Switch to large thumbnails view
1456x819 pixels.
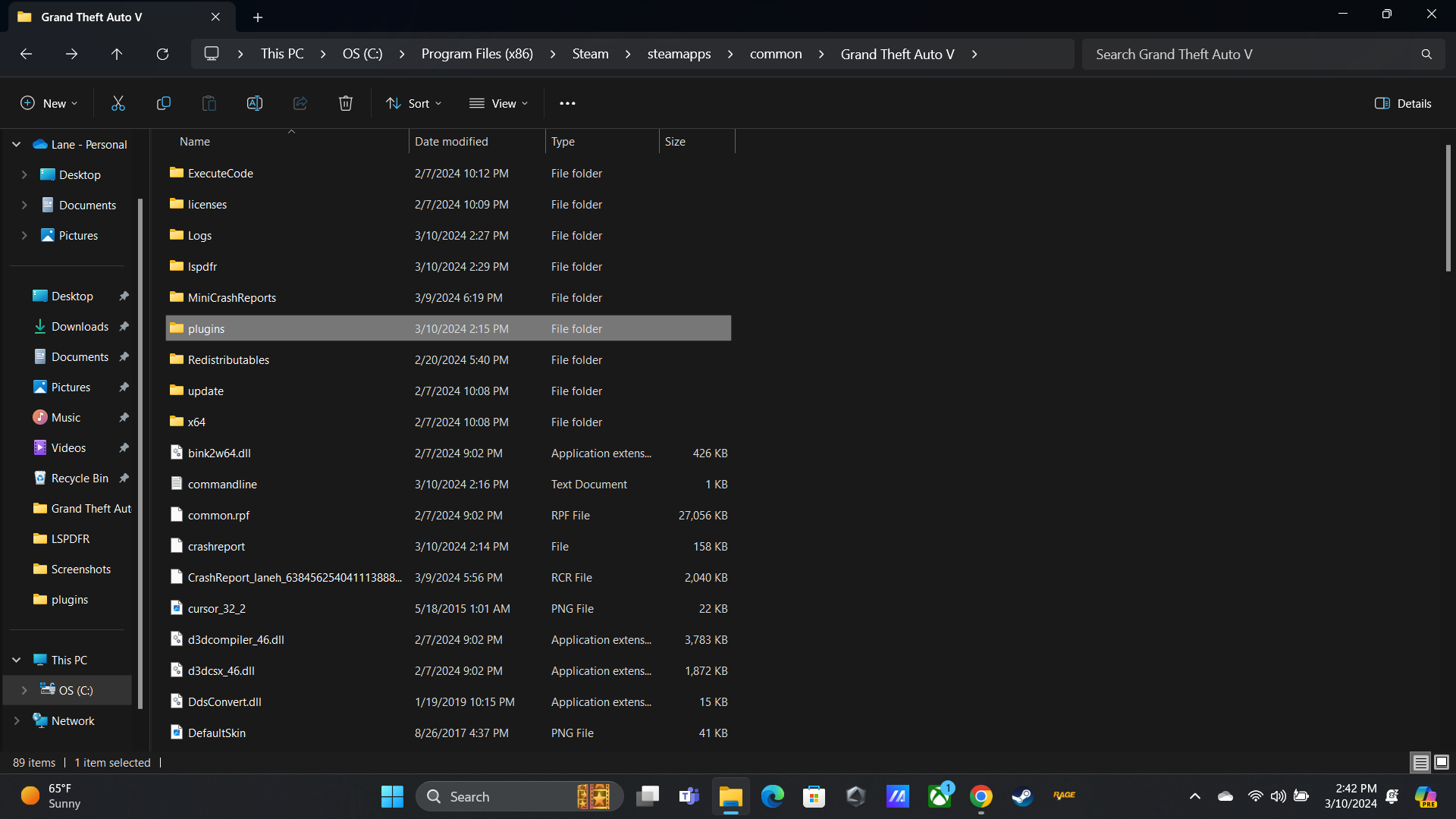click(x=1442, y=762)
